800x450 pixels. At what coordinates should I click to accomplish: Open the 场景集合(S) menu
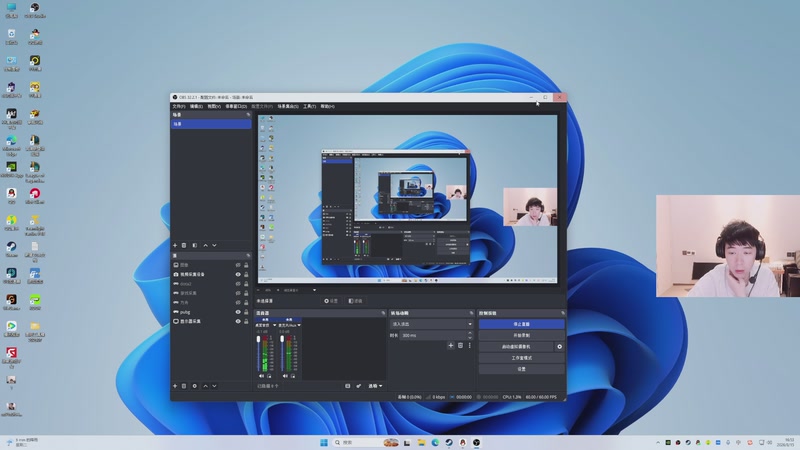click(x=288, y=107)
